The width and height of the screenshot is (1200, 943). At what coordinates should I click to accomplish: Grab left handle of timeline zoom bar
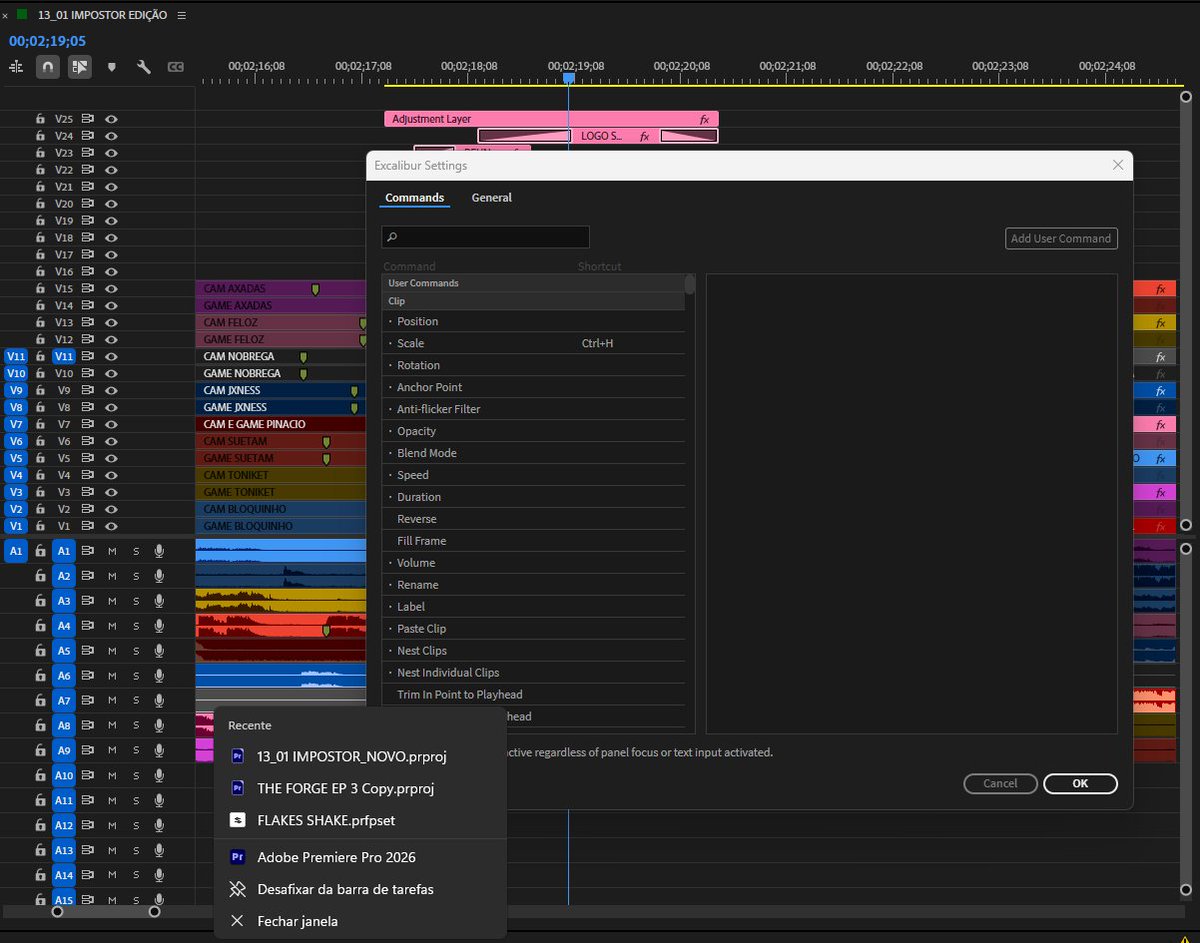57,911
